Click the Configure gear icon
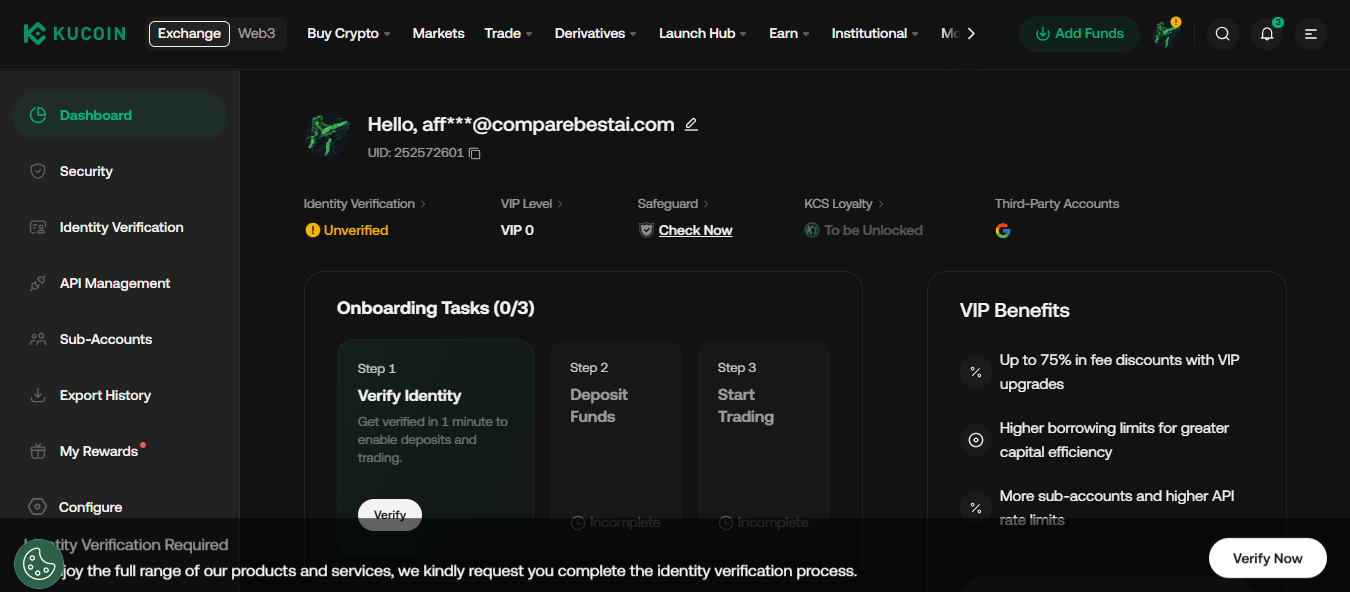 [x=38, y=507]
